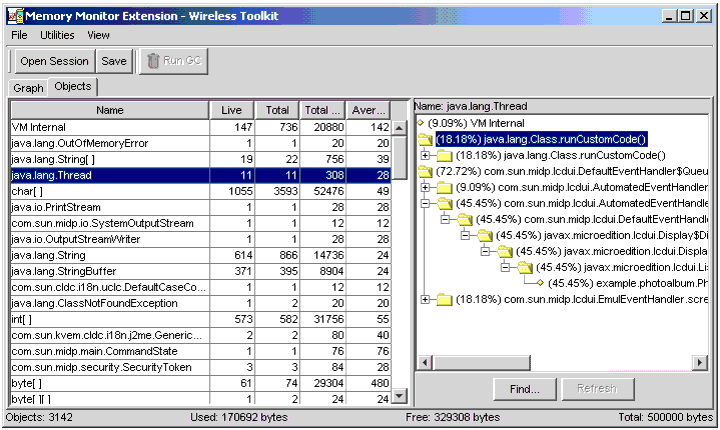The width and height of the screenshot is (720, 430).
Task: Select the java.lang.String row
Action: point(201,255)
